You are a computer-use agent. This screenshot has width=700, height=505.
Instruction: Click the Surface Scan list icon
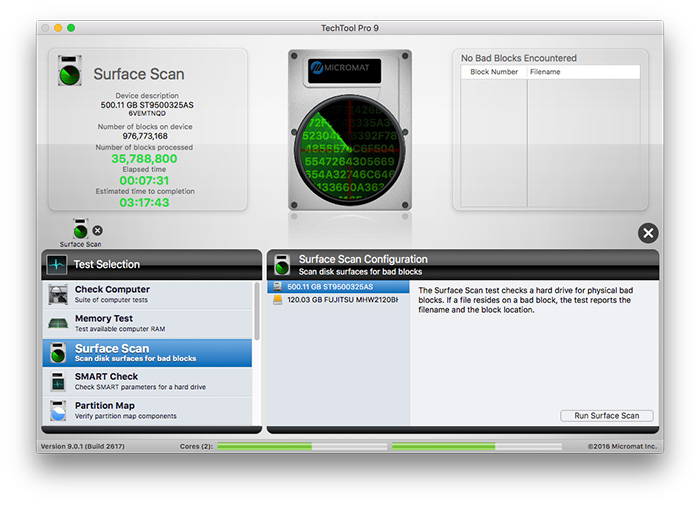[58, 353]
